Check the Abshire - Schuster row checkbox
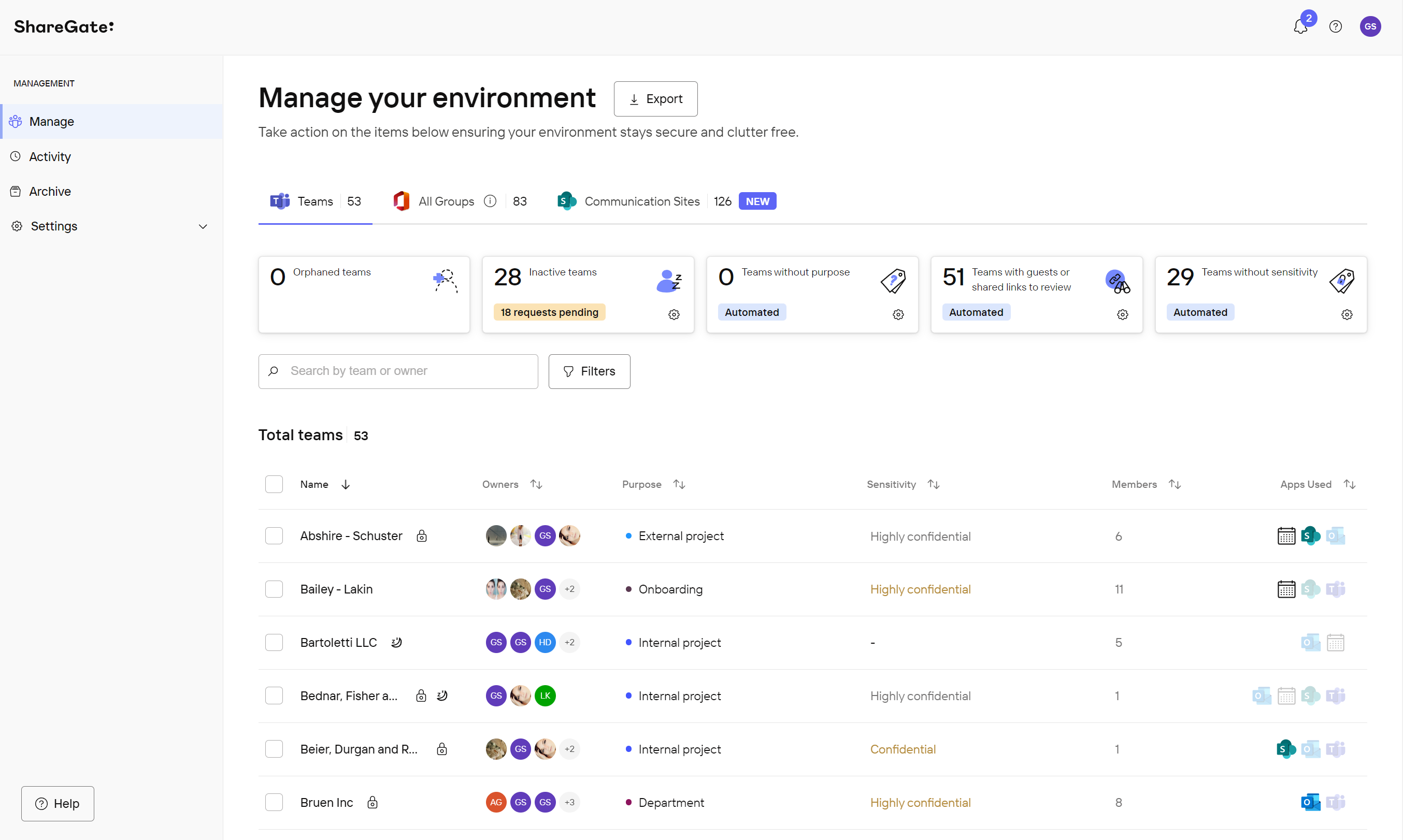Screen dimensions: 1403x840 coord(274,535)
